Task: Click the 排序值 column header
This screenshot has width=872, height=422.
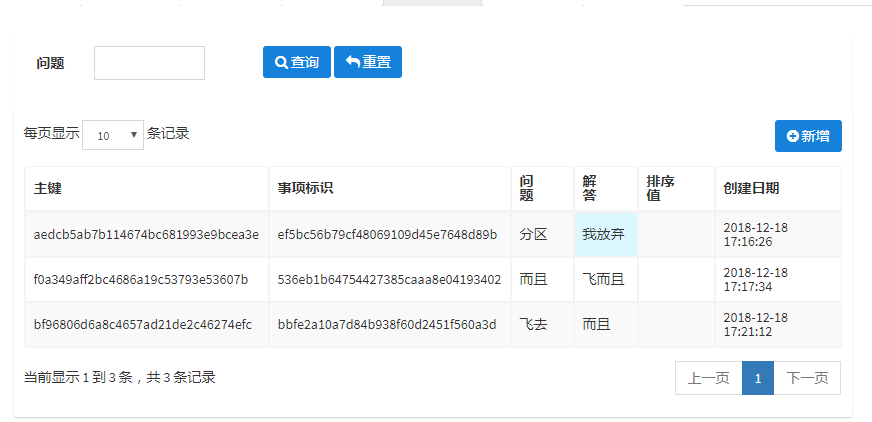Action: coord(676,188)
